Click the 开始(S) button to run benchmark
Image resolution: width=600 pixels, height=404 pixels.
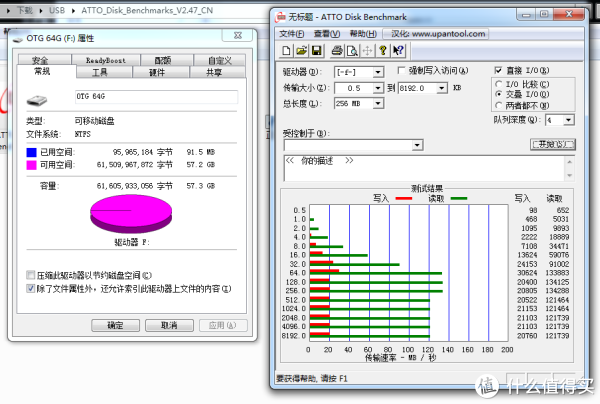(x=553, y=144)
